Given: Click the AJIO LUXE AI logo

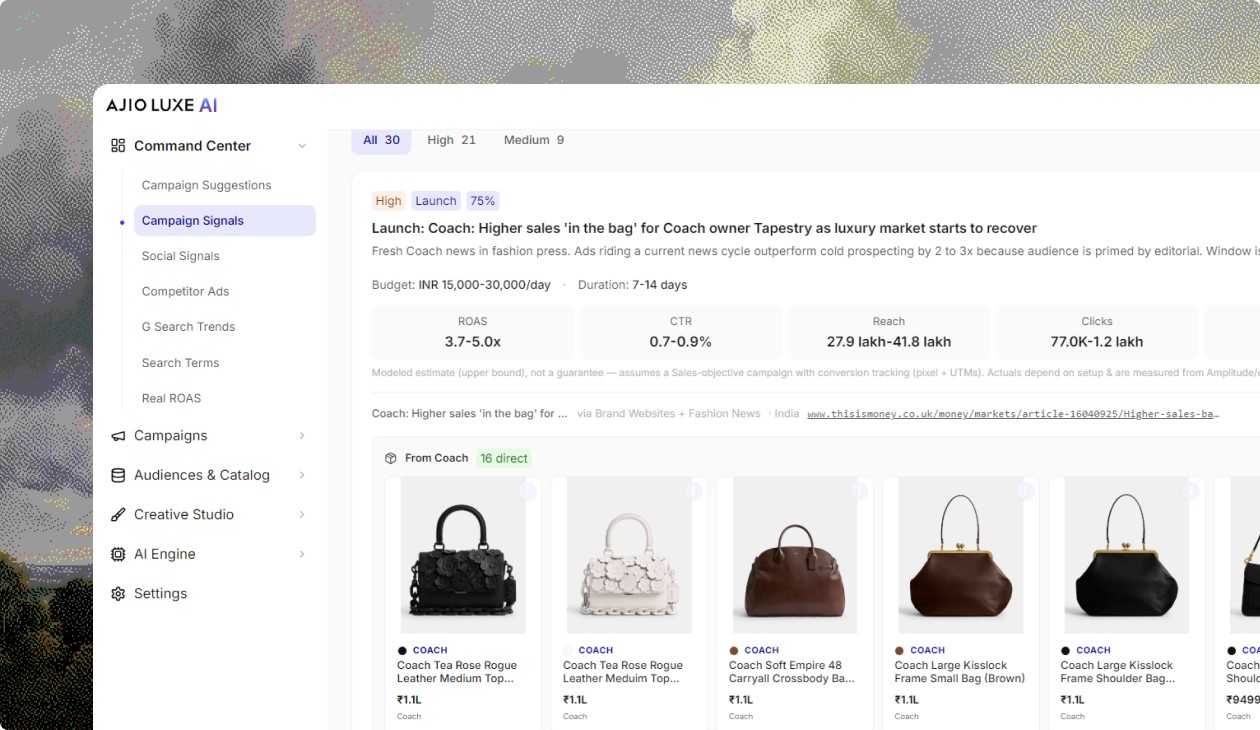Looking at the screenshot, I should [162, 105].
